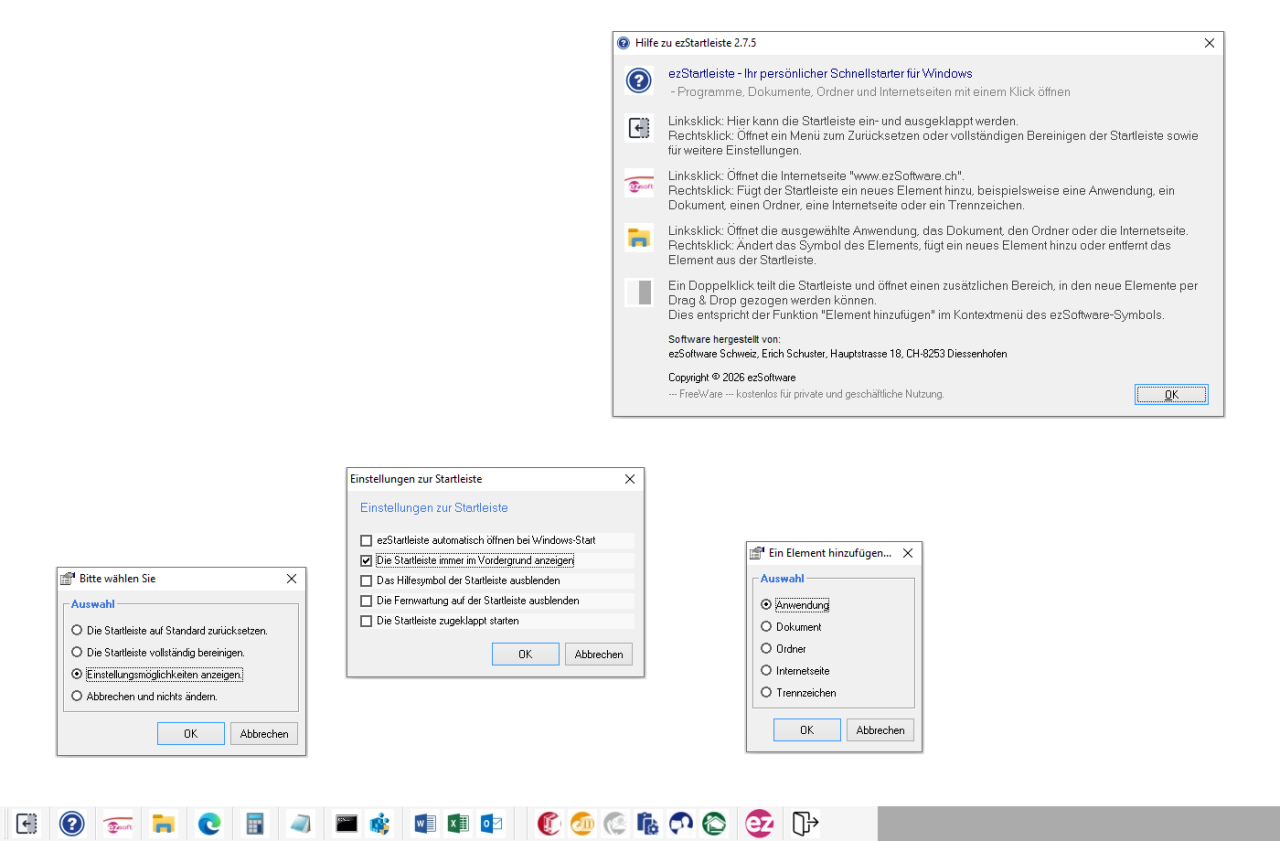Open the Calculator icon in the start bar
The height and width of the screenshot is (841, 1280).
click(255, 824)
